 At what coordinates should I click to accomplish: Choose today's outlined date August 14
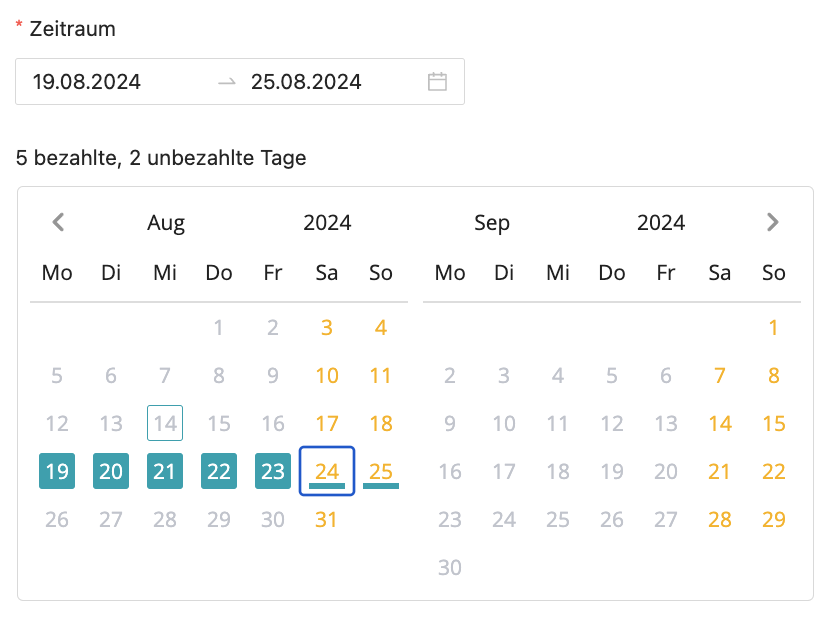[165, 423]
